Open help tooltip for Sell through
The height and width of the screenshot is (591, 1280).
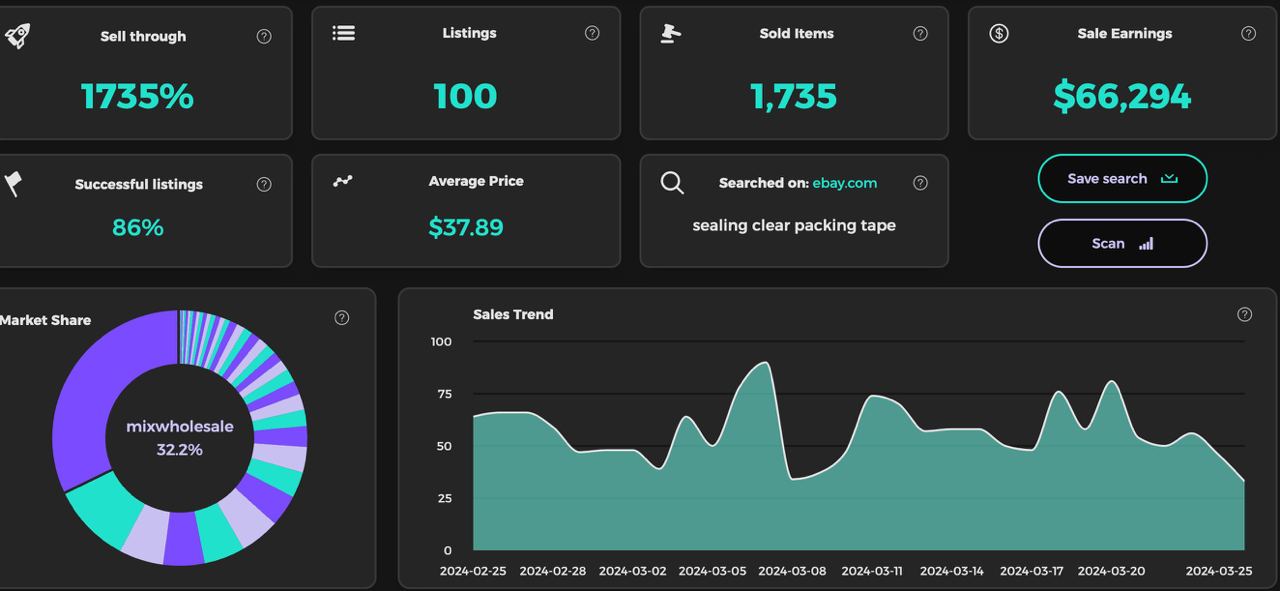[264, 36]
